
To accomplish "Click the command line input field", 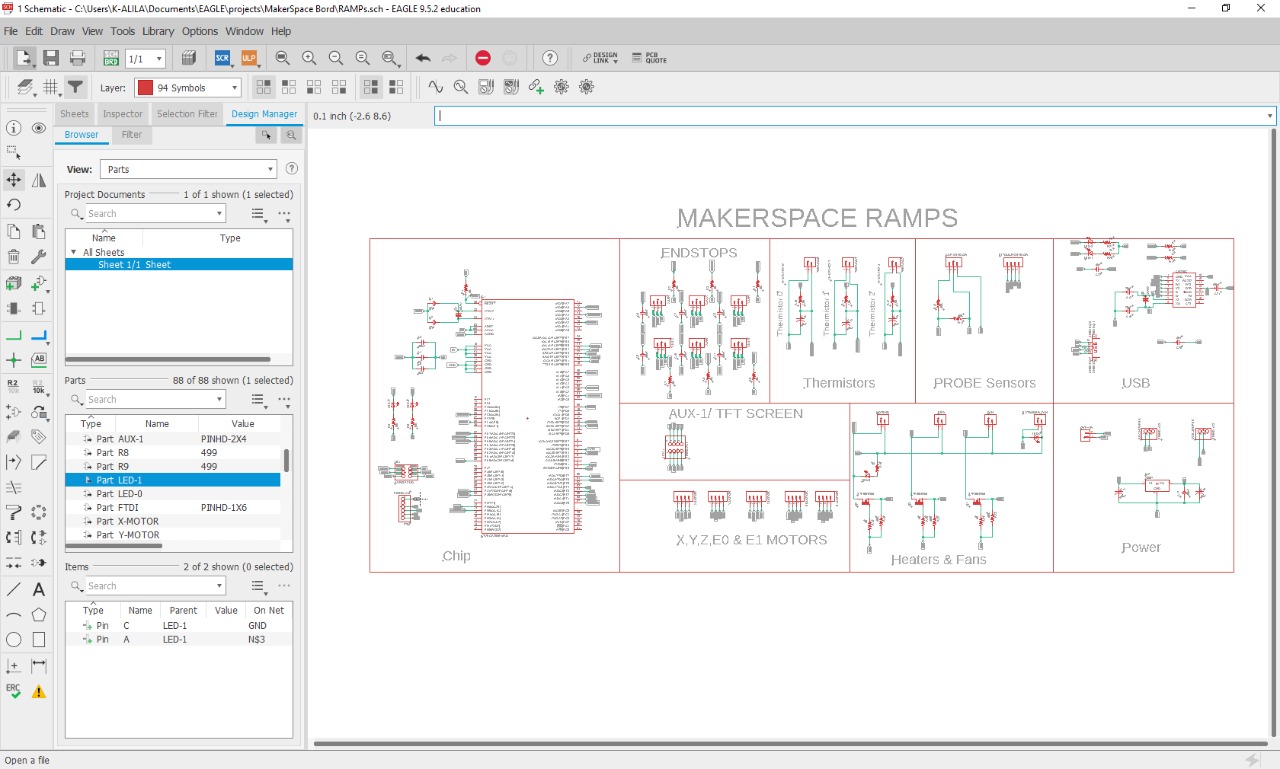I will point(850,116).
